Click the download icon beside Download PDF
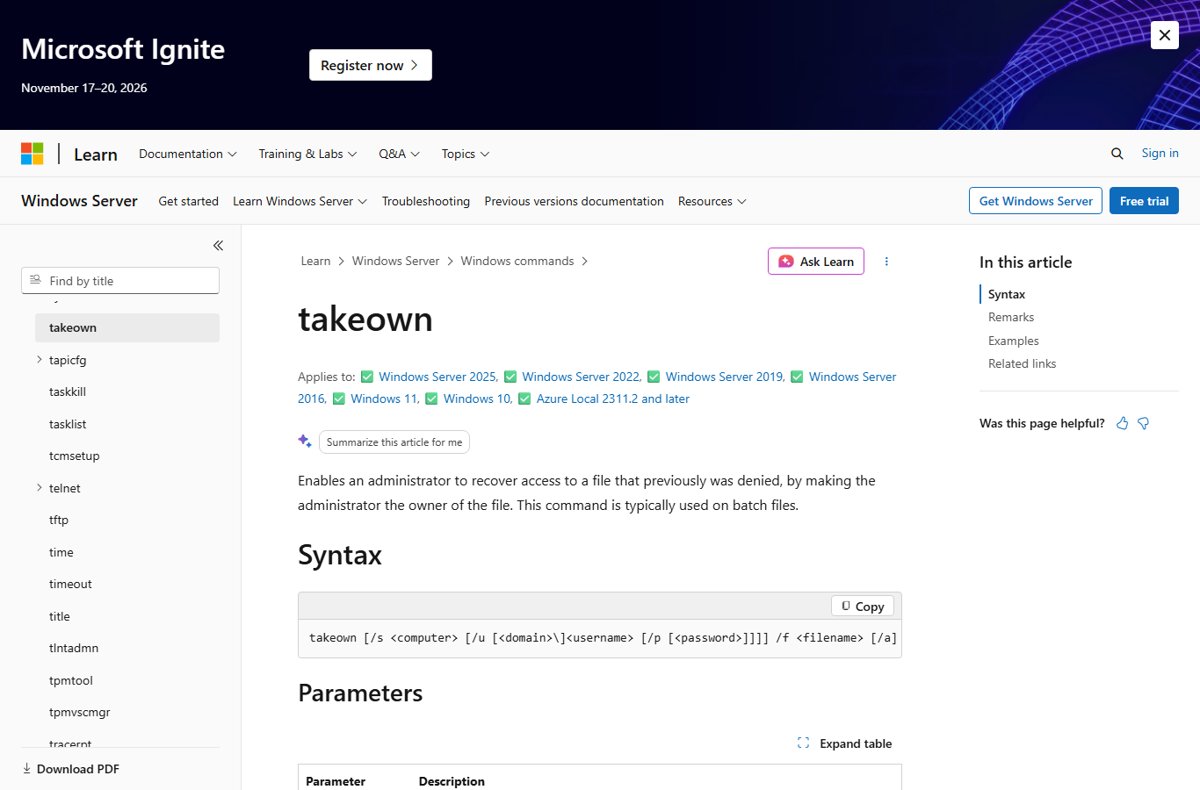This screenshot has width=1200, height=790. tap(27, 769)
